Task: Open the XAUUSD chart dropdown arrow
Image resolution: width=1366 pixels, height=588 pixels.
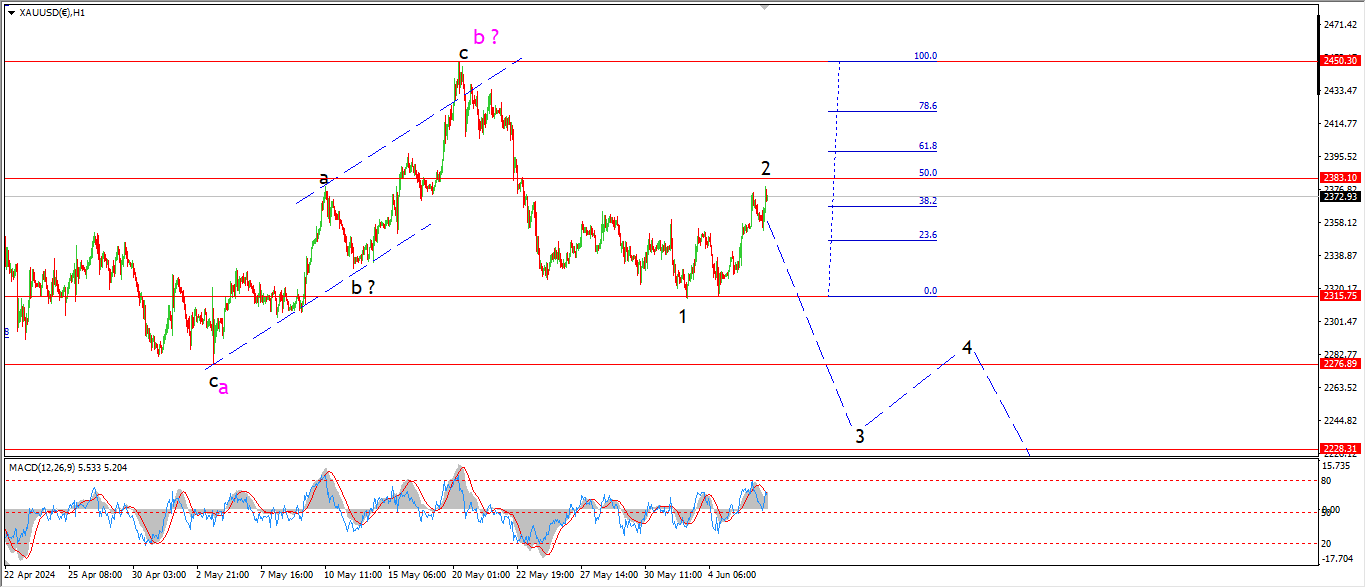Action: pos(11,13)
